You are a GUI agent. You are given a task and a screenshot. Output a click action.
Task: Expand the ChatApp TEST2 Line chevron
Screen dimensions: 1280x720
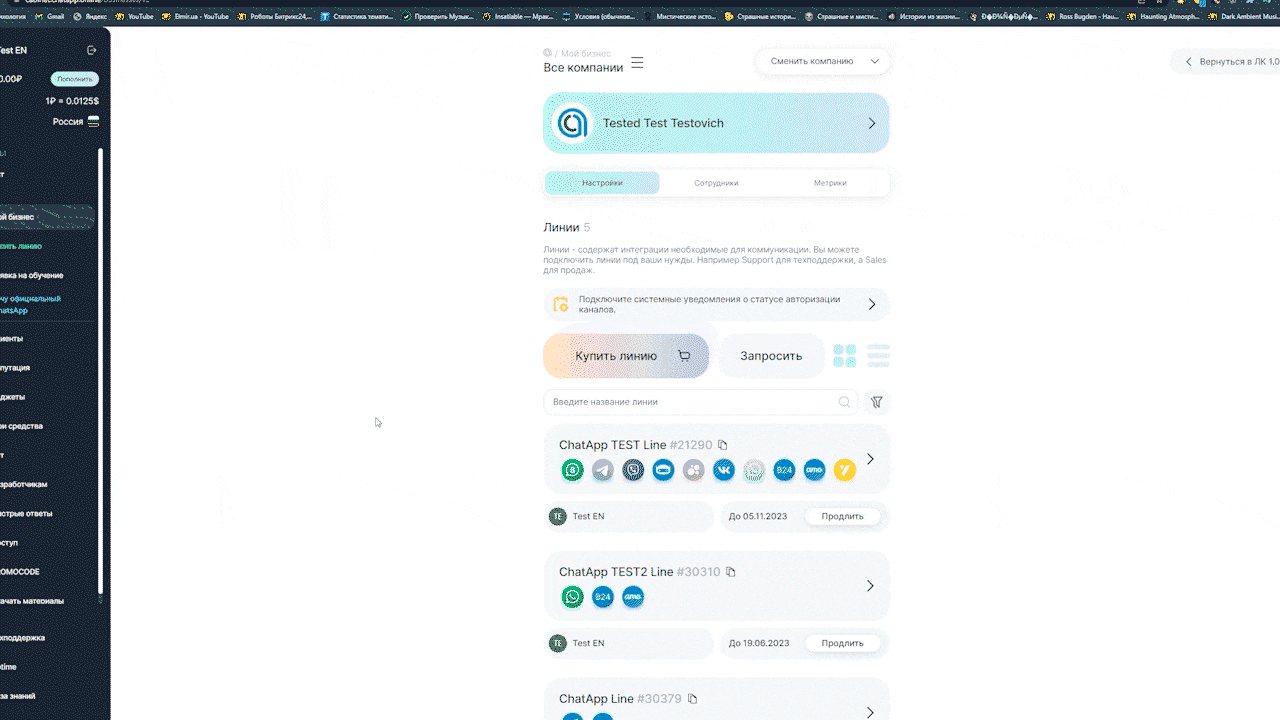pos(870,586)
